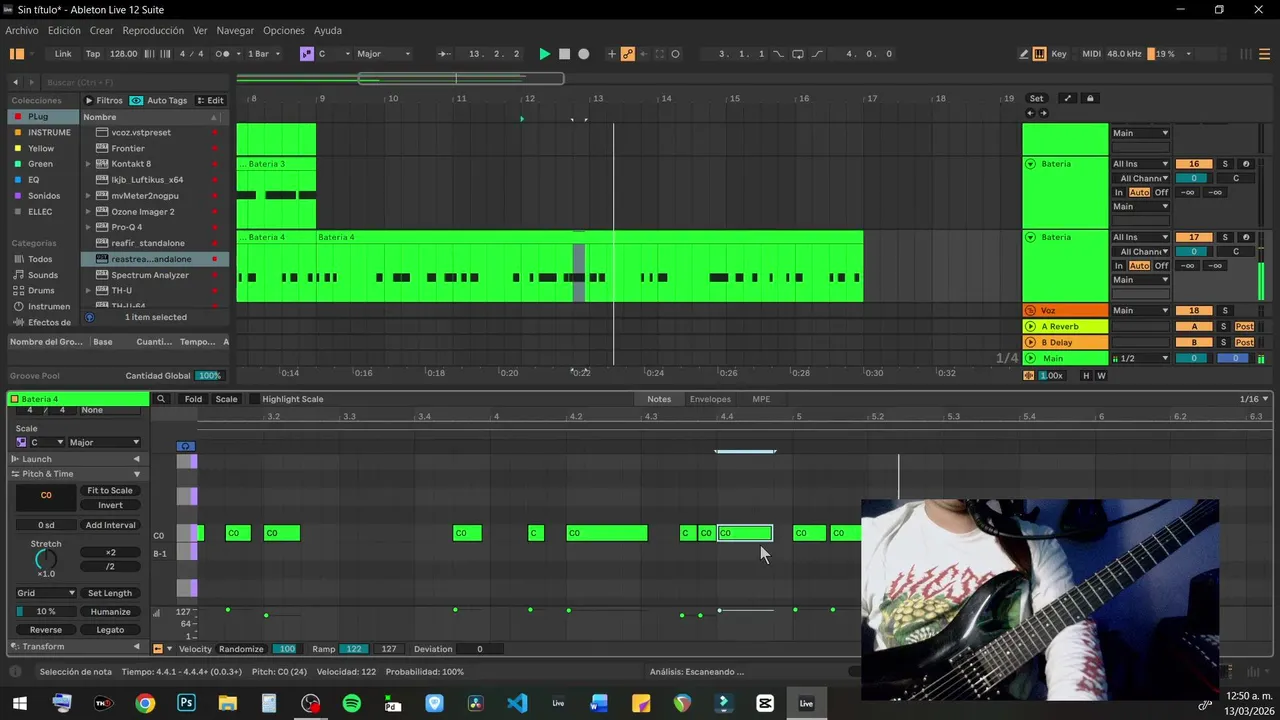Select the Spectrum Analyzer browser item
Viewport: 1280px width, 720px height.
point(150,275)
